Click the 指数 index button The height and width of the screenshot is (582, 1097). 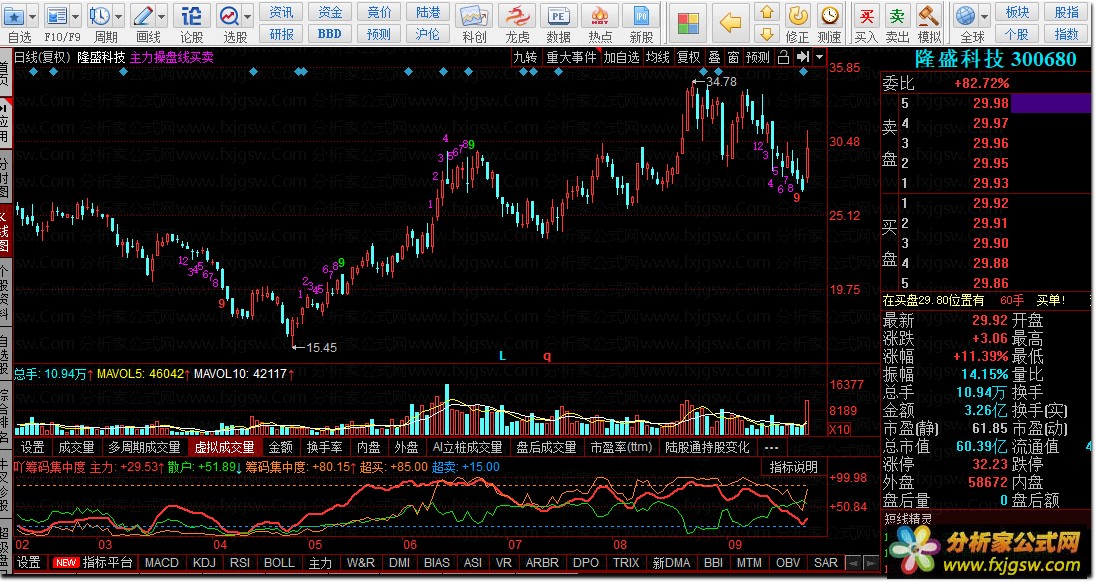[1066, 34]
